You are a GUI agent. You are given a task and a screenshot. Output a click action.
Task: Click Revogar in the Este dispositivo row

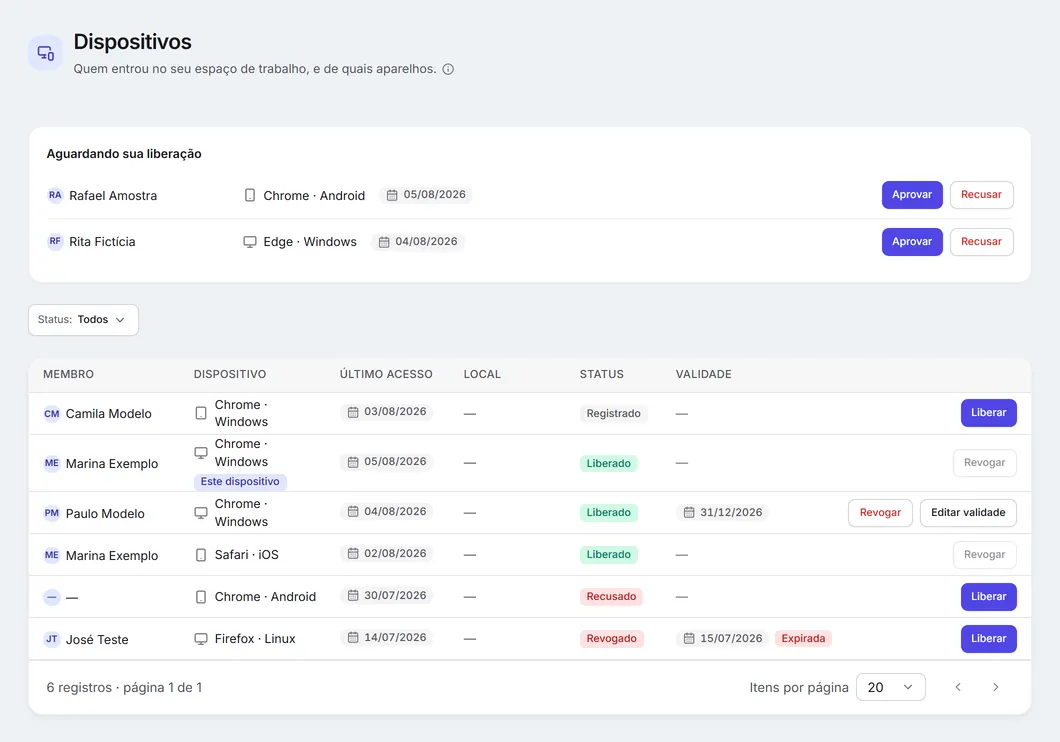(984, 463)
